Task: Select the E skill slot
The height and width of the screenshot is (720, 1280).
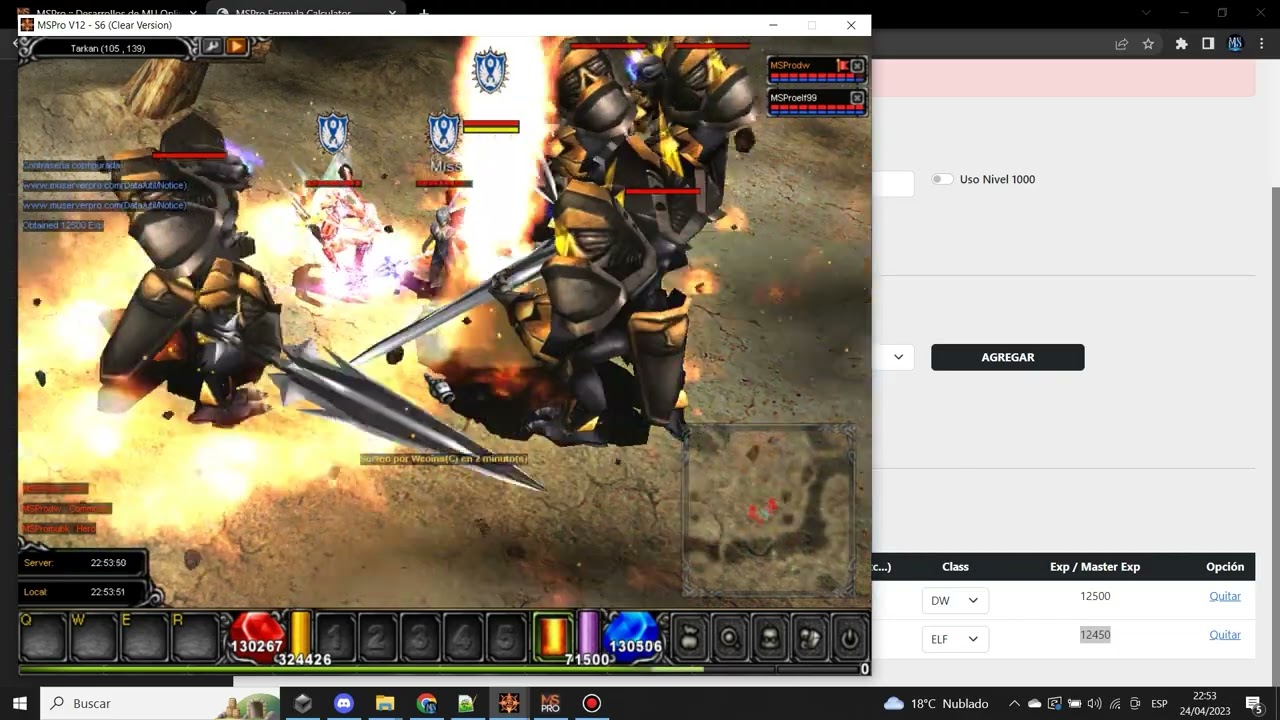Action: tap(144, 637)
